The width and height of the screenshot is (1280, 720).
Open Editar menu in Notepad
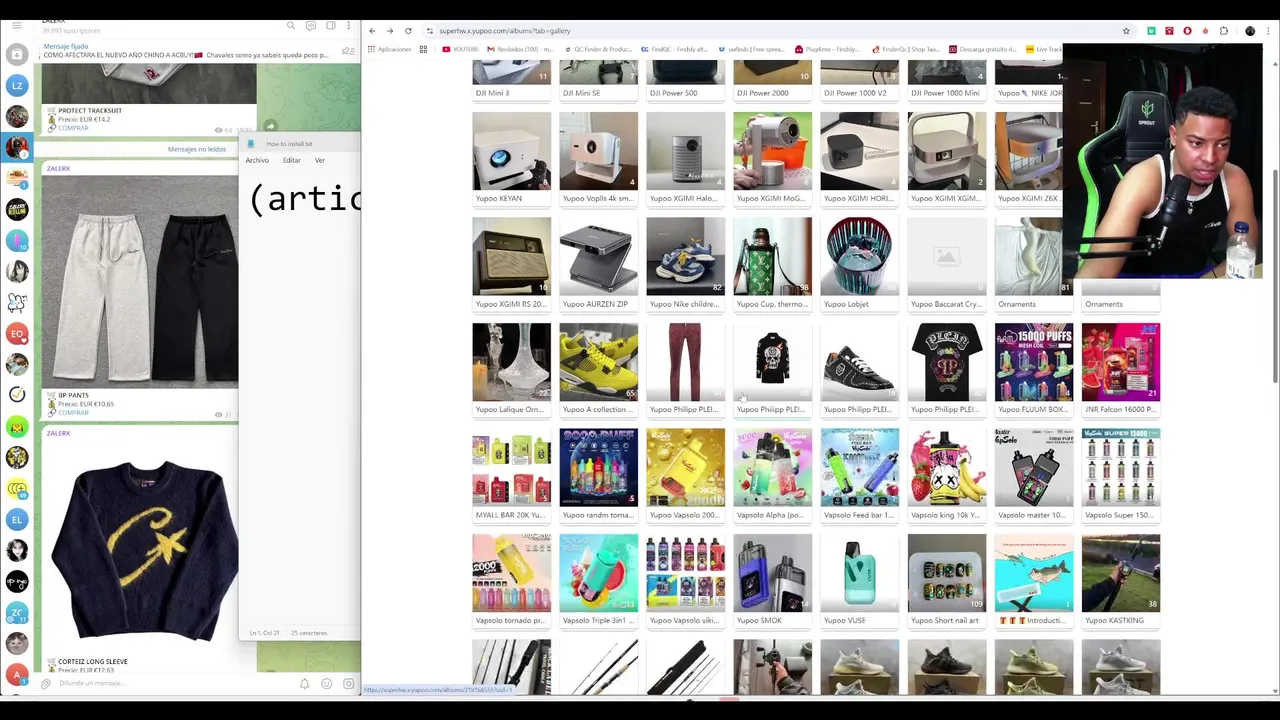click(x=291, y=160)
